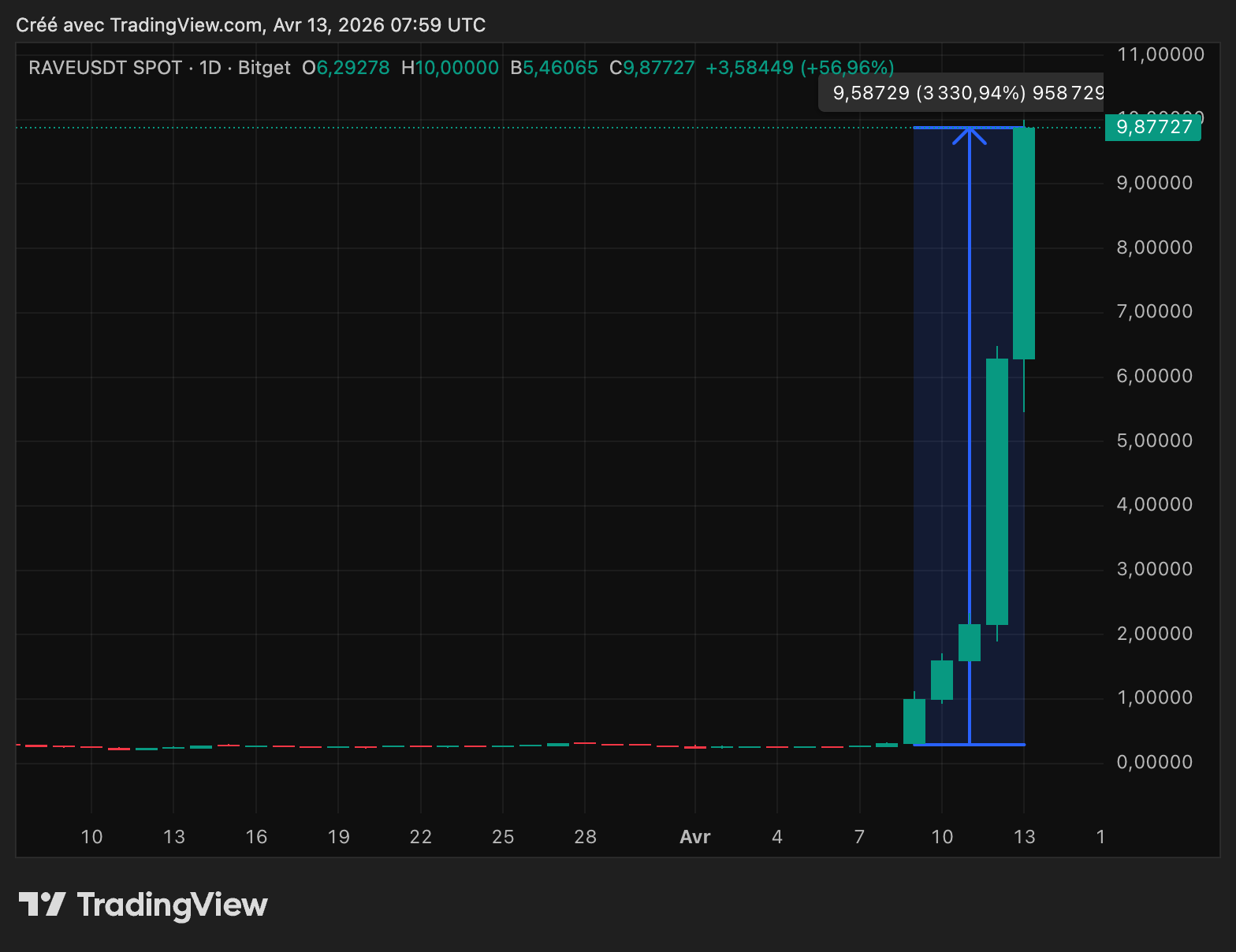Click the 'Avr' month label on time axis
This screenshot has height=952, width=1236.
point(694,837)
